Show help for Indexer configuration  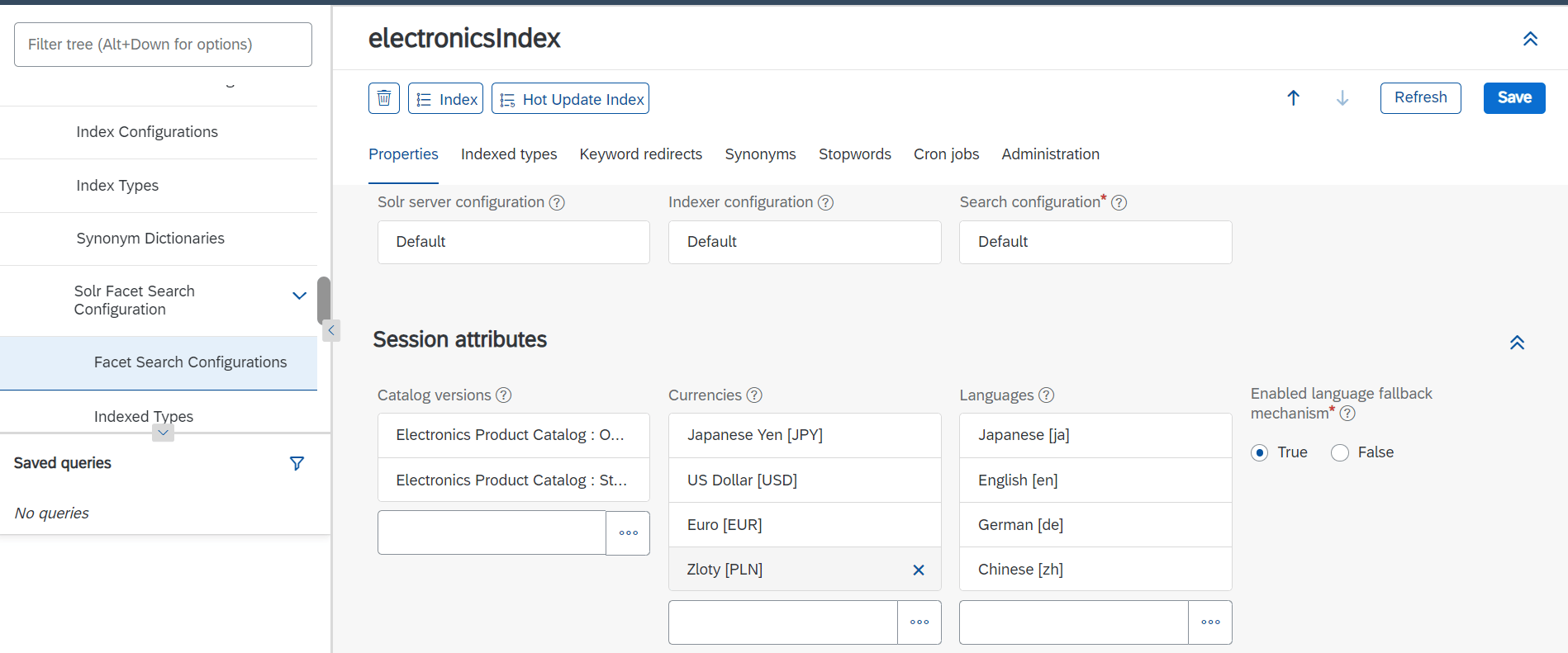click(825, 202)
